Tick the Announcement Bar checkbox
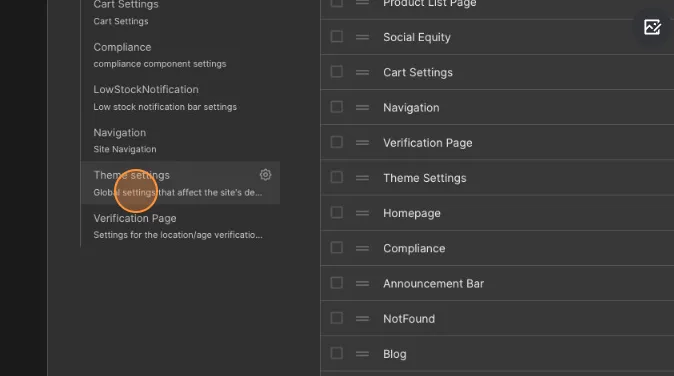The image size is (674, 376). point(337,283)
